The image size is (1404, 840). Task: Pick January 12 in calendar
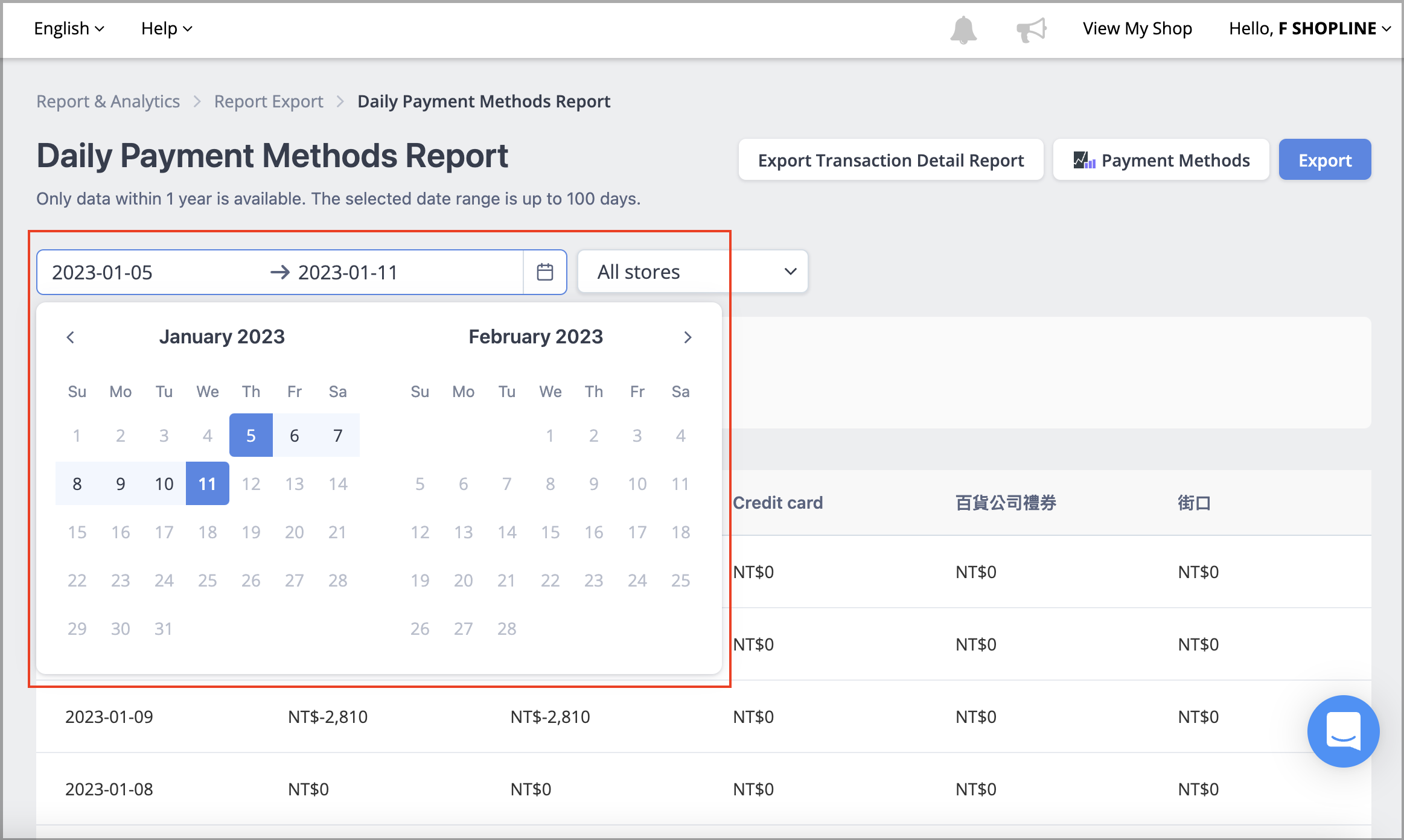251,483
